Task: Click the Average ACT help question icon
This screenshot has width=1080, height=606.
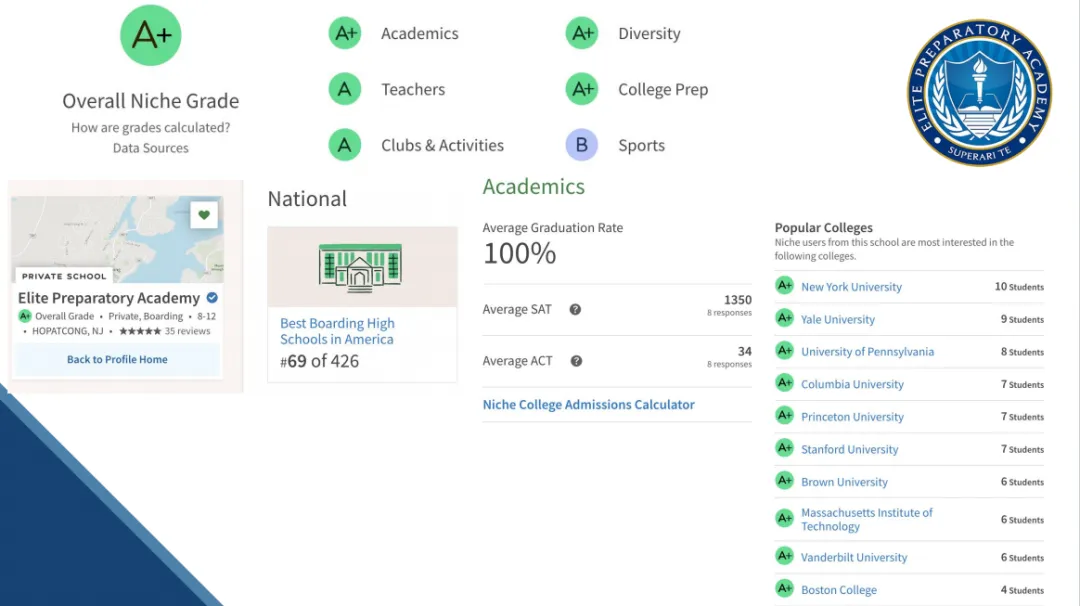Action: pos(576,361)
